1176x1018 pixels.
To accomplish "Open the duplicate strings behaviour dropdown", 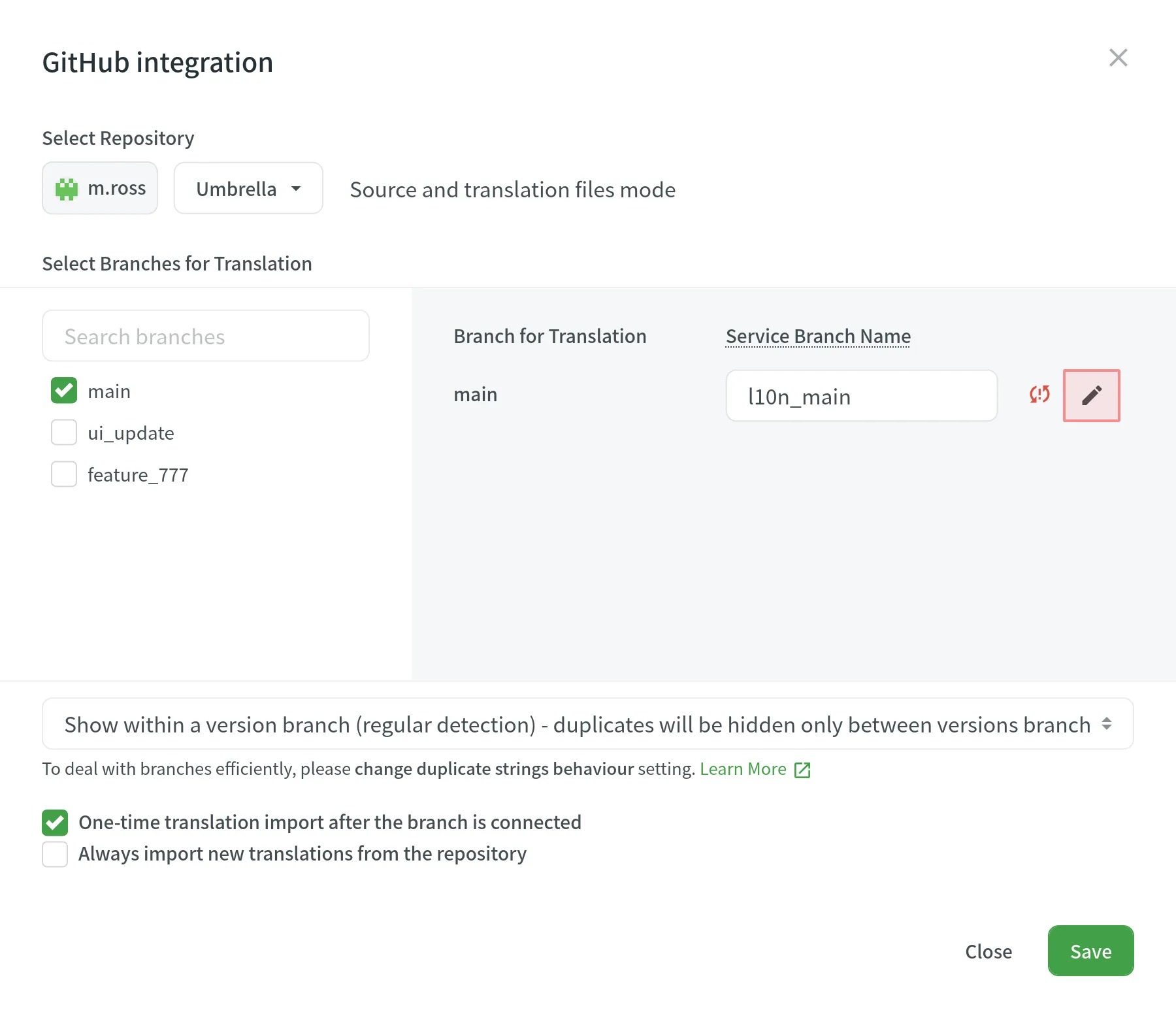I will click(587, 724).
